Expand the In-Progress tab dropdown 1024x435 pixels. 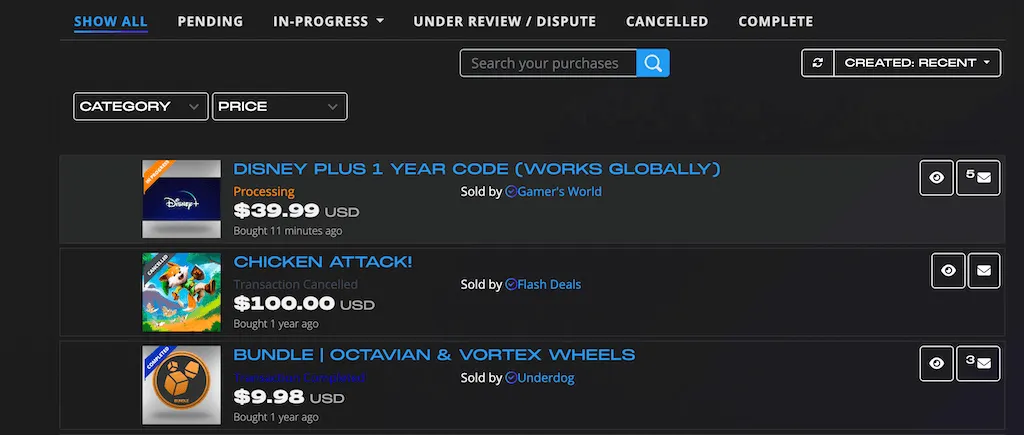pos(328,21)
